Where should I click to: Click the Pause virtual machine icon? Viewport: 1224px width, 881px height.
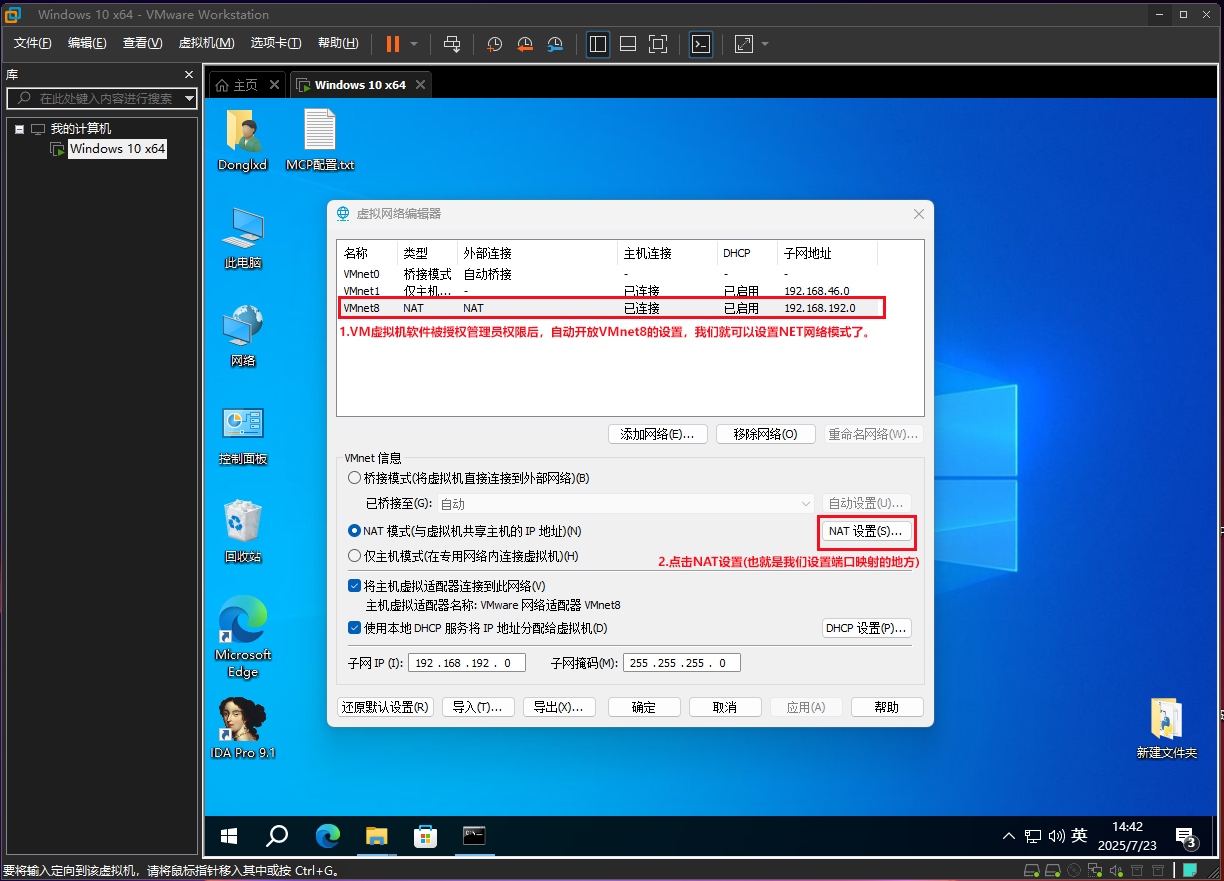pyautogui.click(x=392, y=44)
